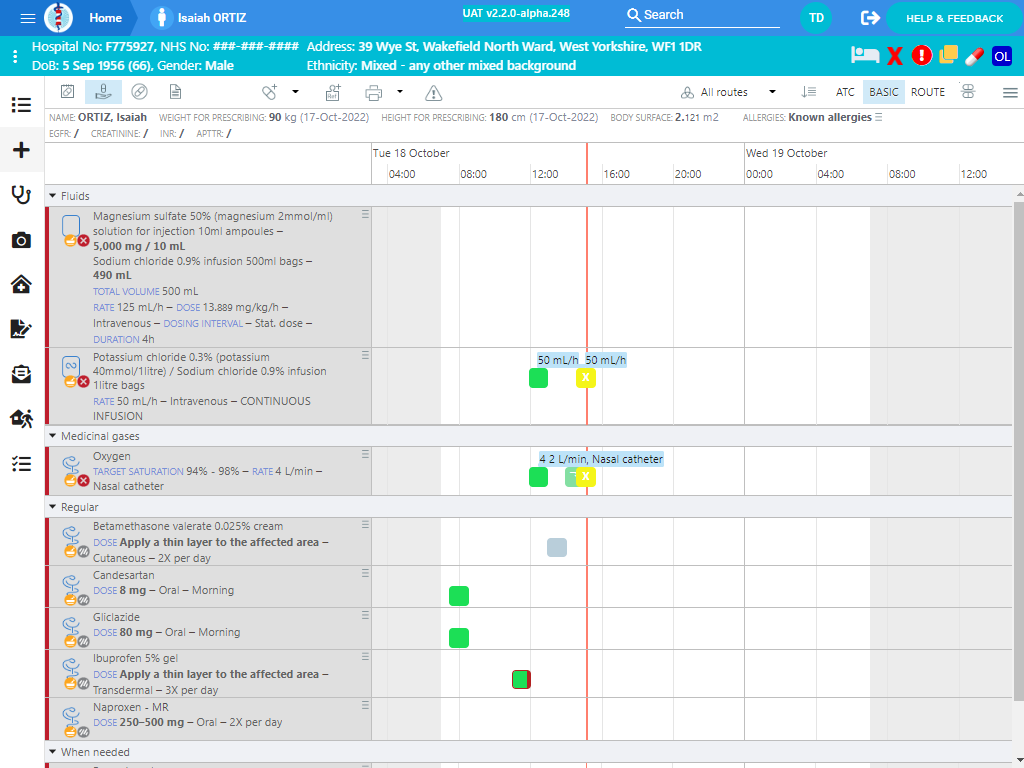Viewport: 1024px width, 768px height.
Task: Click the add medication pill-plus icon
Action: coord(270,92)
